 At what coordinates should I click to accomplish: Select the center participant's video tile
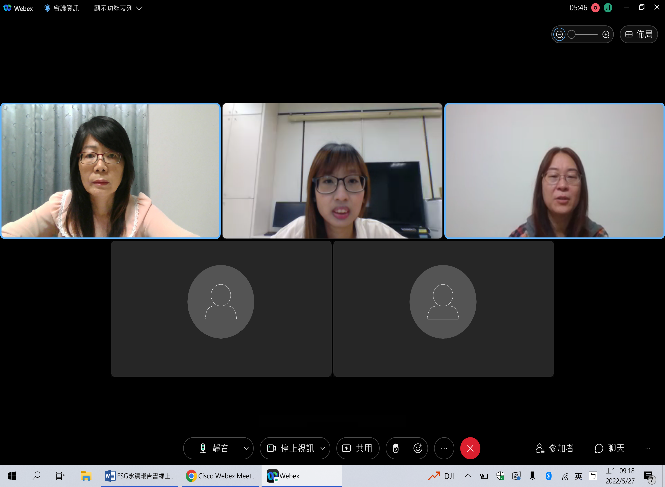pos(332,171)
